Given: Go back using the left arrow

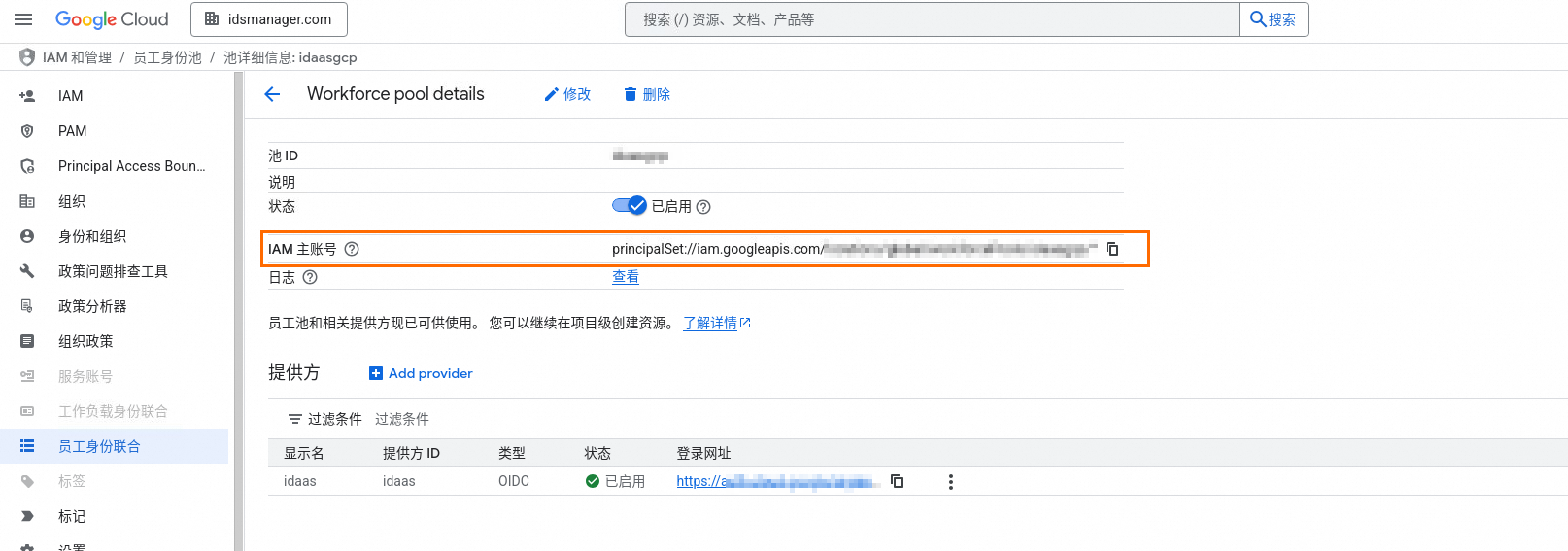Looking at the screenshot, I should (272, 94).
